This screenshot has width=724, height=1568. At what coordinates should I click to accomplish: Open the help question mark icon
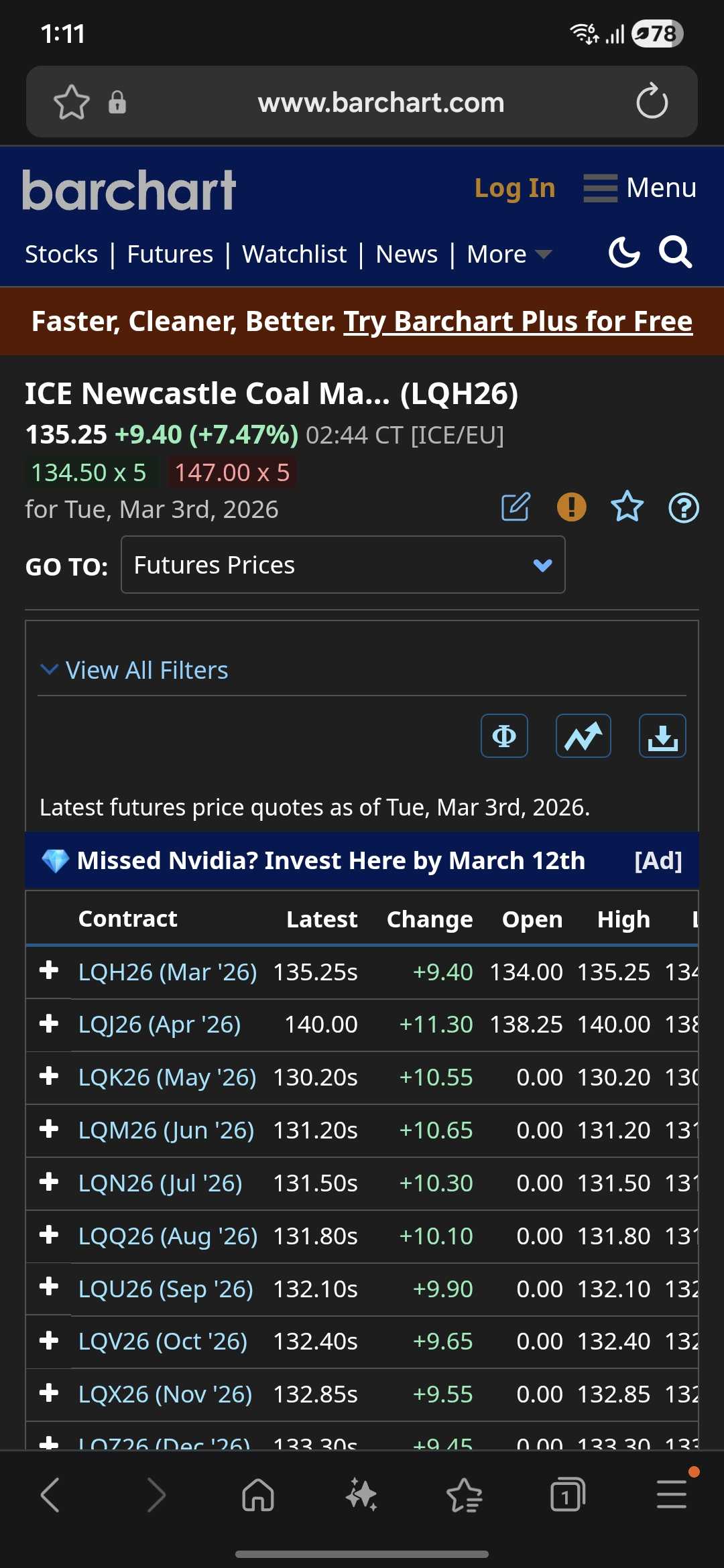click(x=683, y=507)
